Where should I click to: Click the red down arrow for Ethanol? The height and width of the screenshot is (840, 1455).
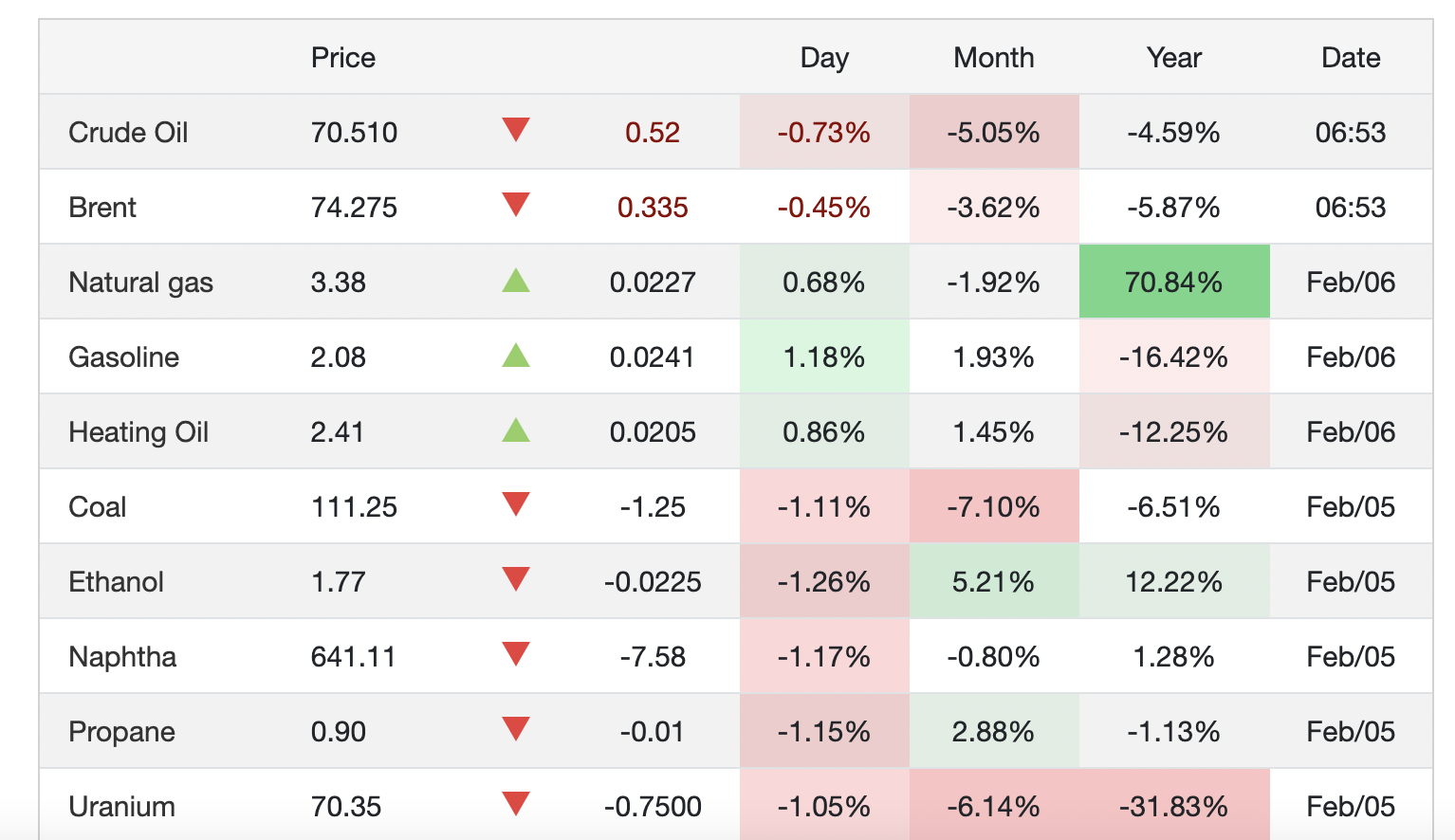click(x=516, y=578)
